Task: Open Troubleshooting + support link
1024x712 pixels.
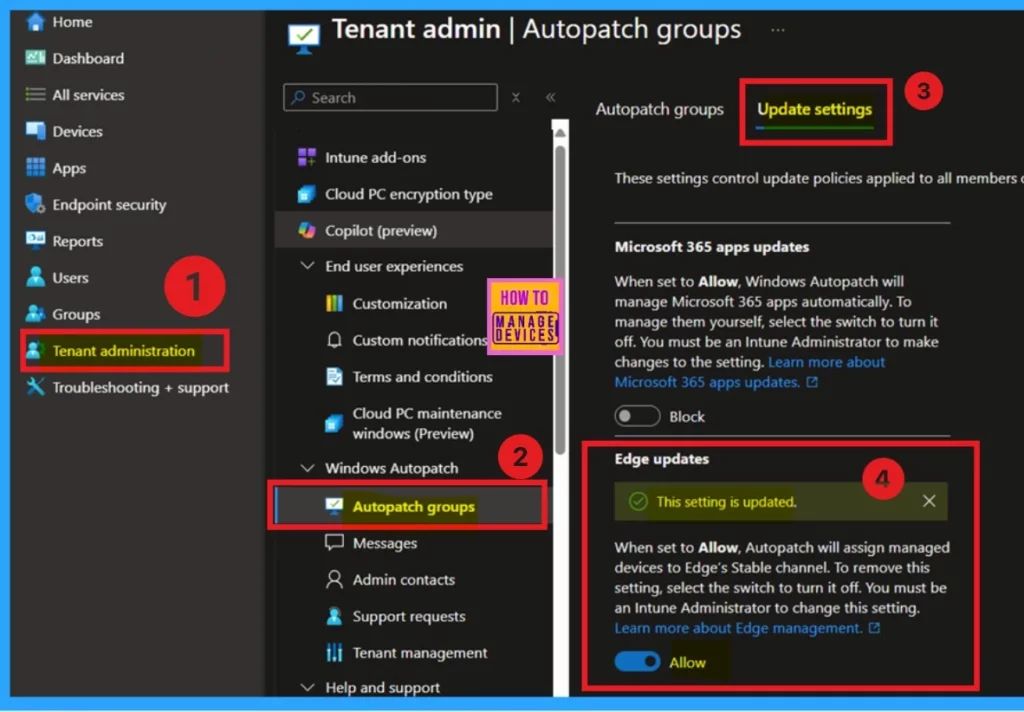Action: tap(140, 387)
